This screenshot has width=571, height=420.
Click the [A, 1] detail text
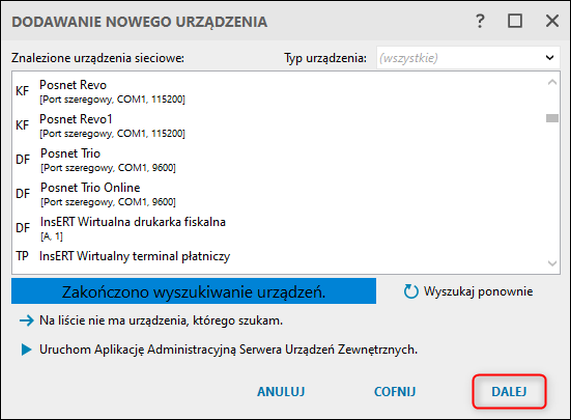(x=51, y=237)
